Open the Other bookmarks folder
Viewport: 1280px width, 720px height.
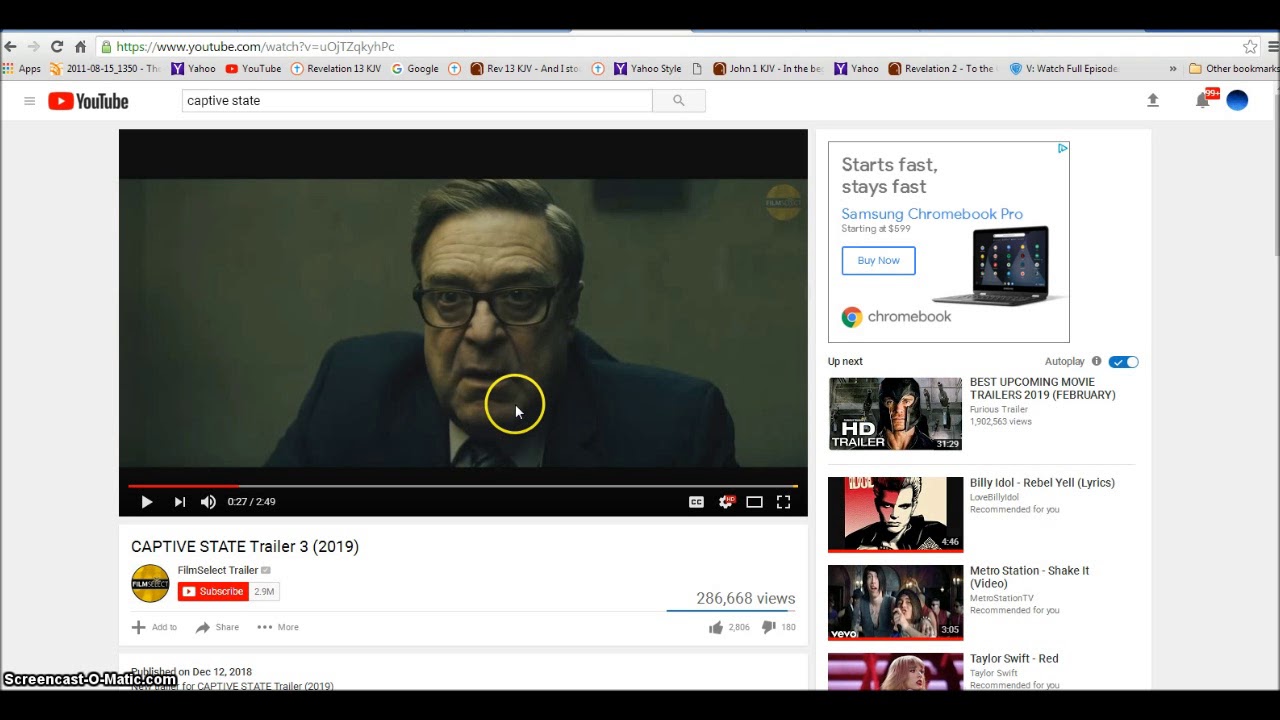(1233, 69)
